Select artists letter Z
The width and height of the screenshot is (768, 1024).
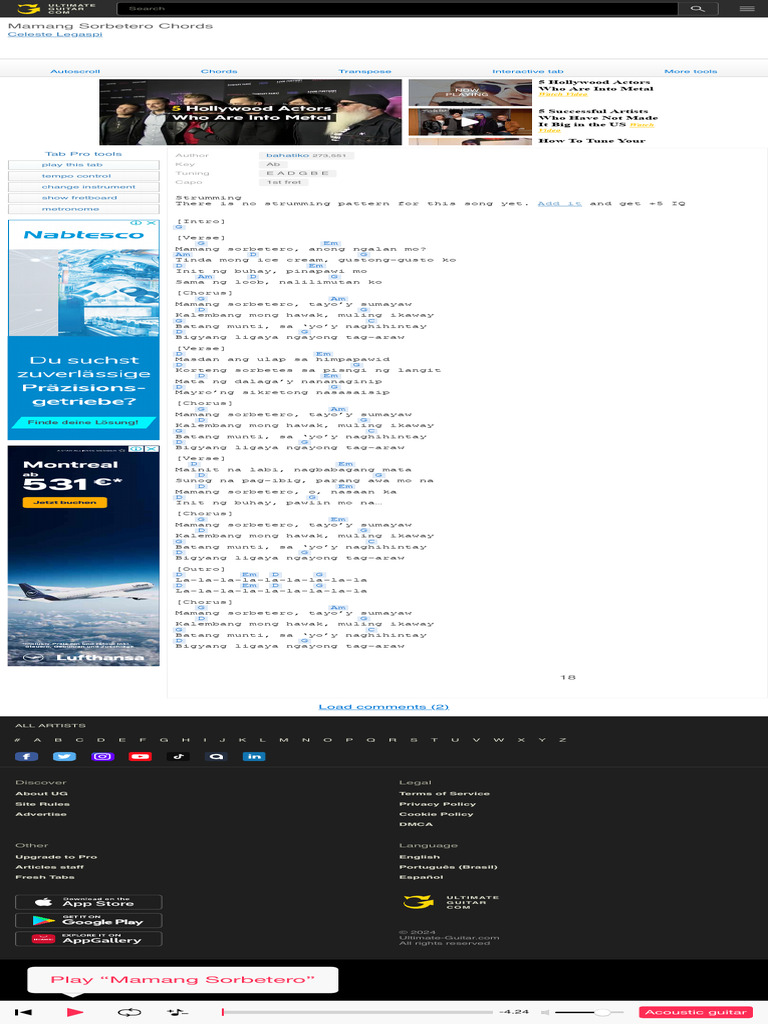pyautogui.click(x=562, y=740)
